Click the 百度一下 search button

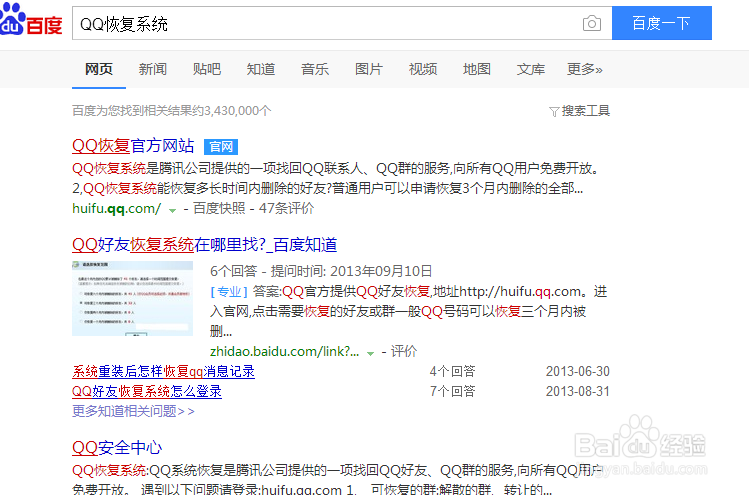click(662, 23)
